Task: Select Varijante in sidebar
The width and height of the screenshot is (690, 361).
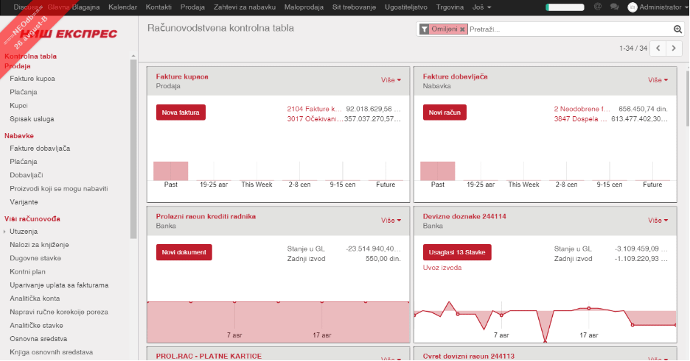Action: click(x=24, y=202)
